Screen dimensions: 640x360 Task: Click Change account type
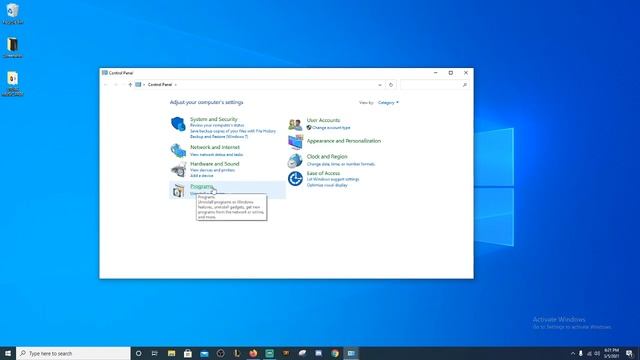[x=331, y=128]
